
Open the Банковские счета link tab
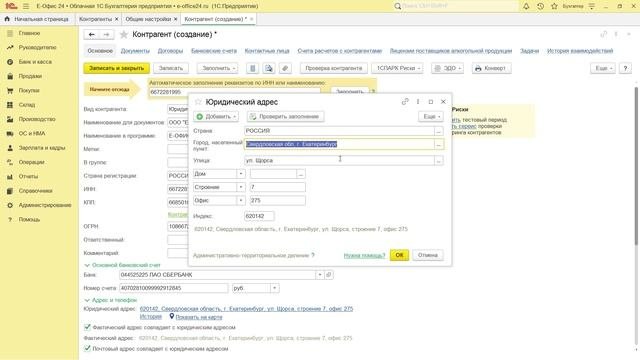click(x=214, y=51)
